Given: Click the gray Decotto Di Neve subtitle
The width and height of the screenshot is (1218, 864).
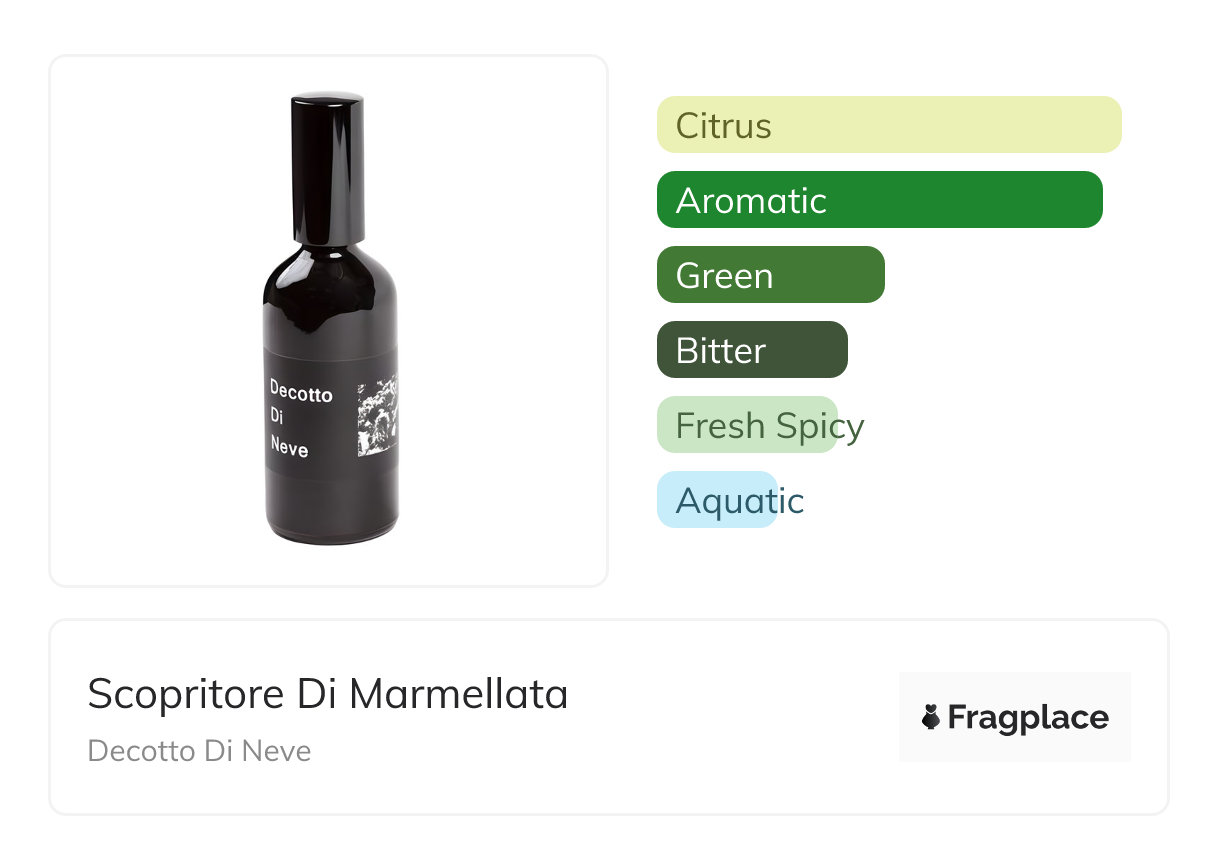Looking at the screenshot, I should pyautogui.click(x=199, y=751).
